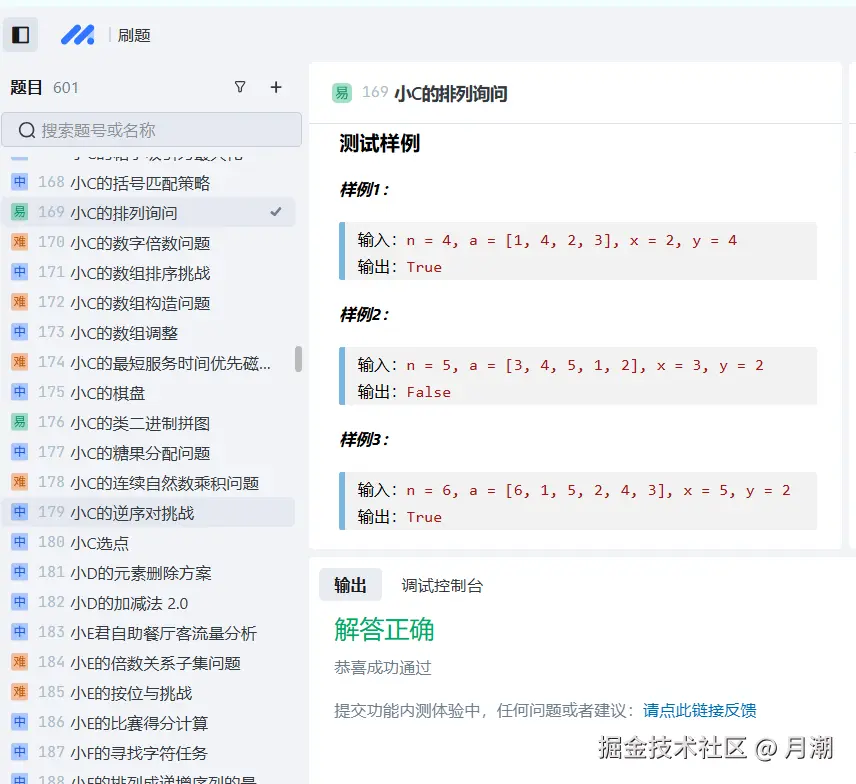Toggle the solved checkmark on problem 169

click(x=277, y=212)
